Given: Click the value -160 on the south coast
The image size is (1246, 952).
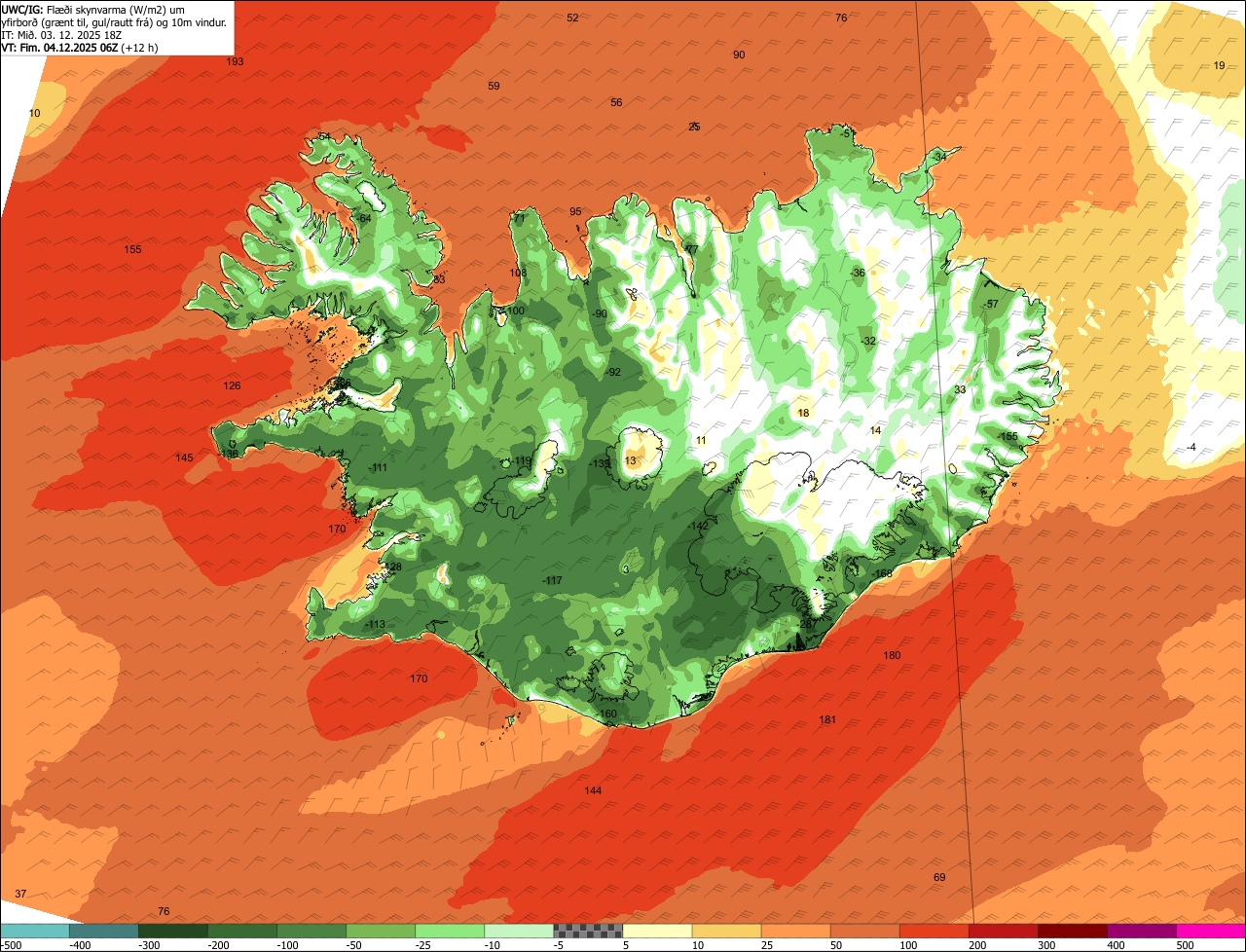Looking at the screenshot, I should pos(606,714).
